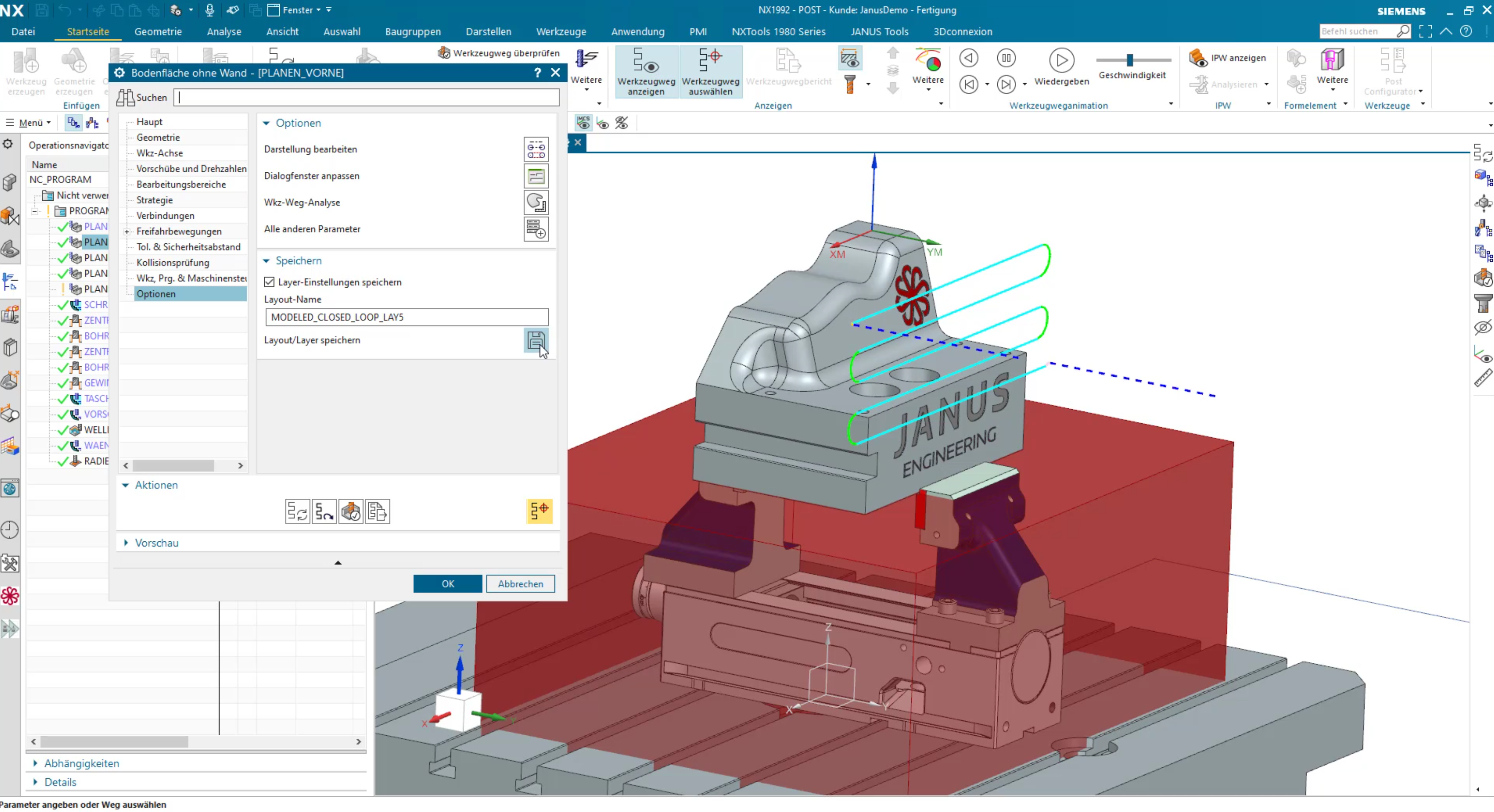Click the Layout-Name input field

click(x=407, y=317)
